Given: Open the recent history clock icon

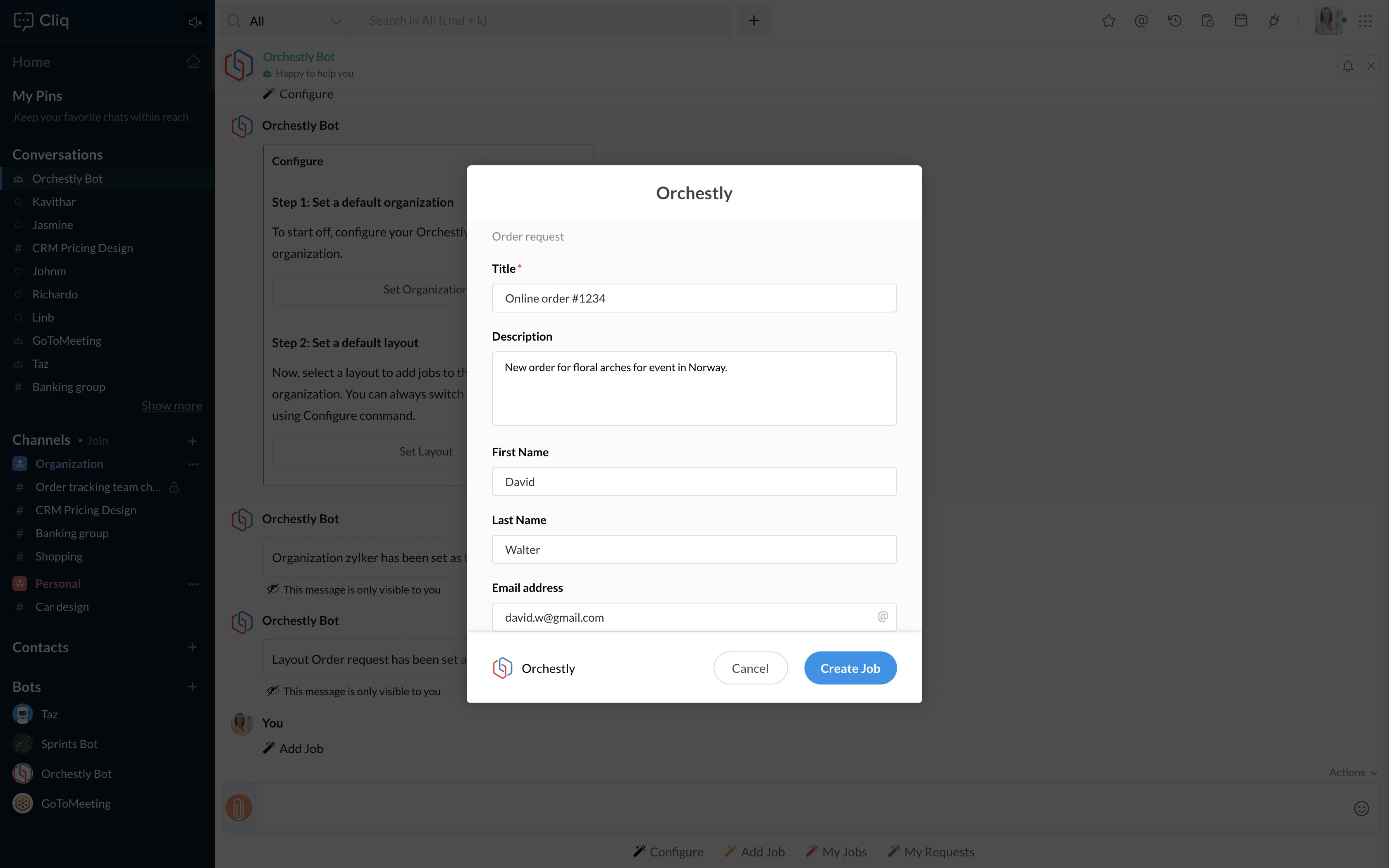Looking at the screenshot, I should (1174, 21).
